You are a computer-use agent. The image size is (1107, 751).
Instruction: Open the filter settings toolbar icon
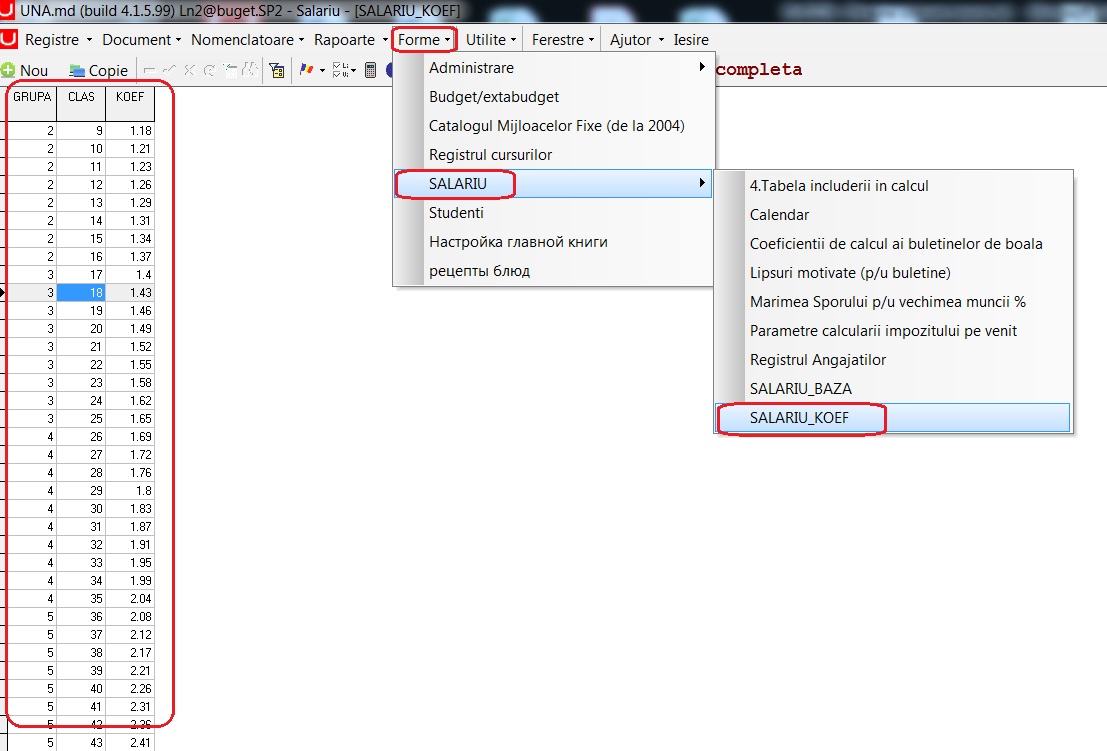[277, 70]
